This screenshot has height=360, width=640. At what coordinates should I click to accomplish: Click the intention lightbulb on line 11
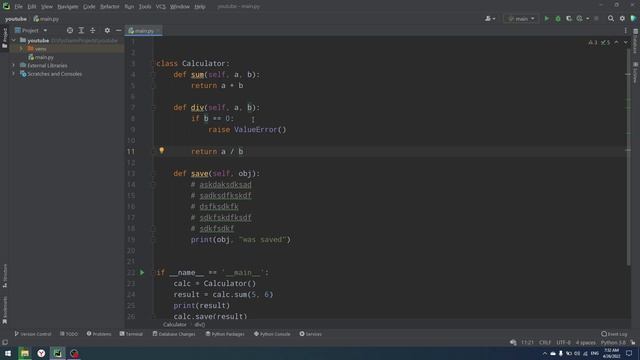[x=162, y=151]
